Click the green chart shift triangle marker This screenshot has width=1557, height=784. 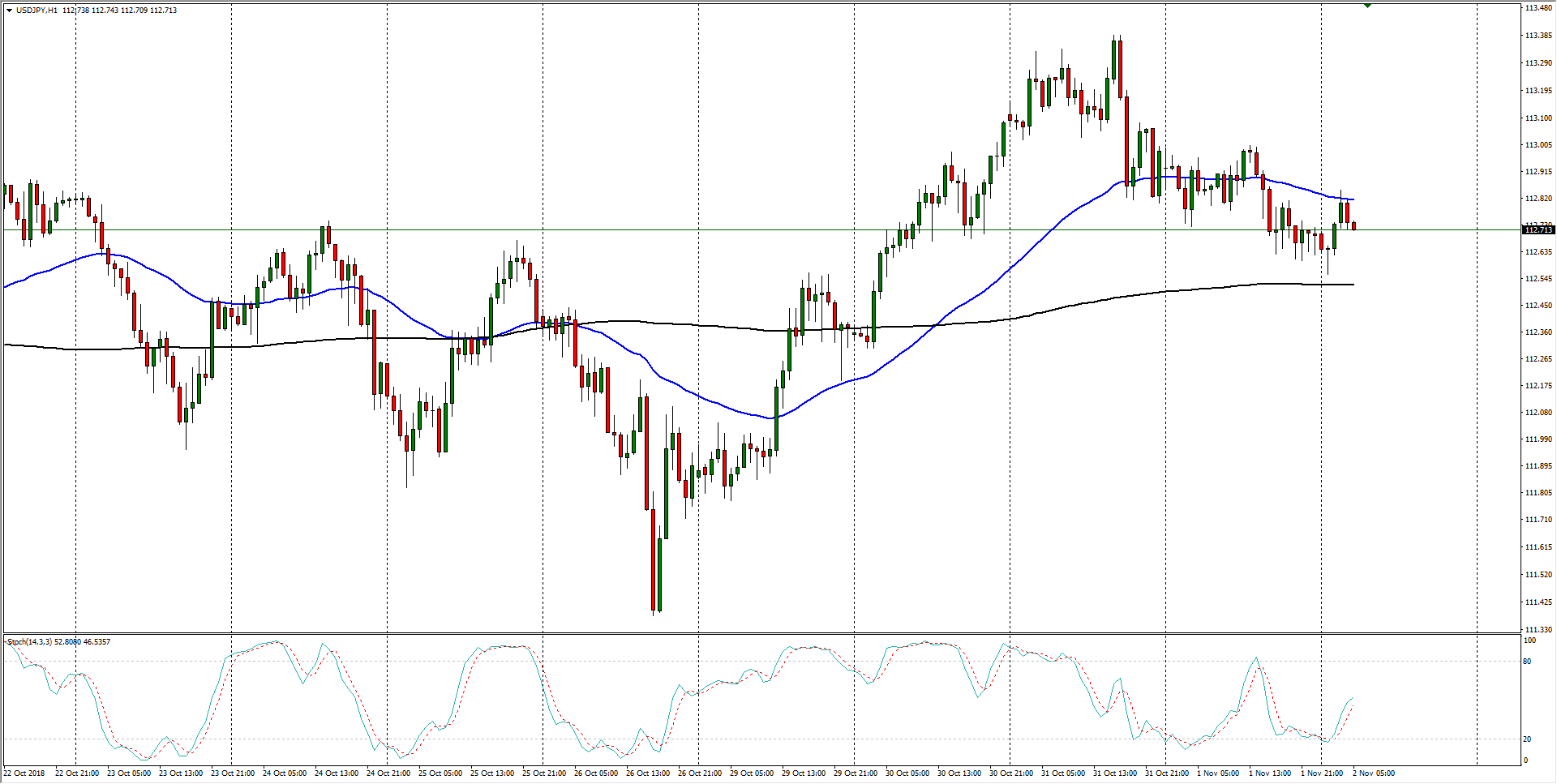(1367, 6)
